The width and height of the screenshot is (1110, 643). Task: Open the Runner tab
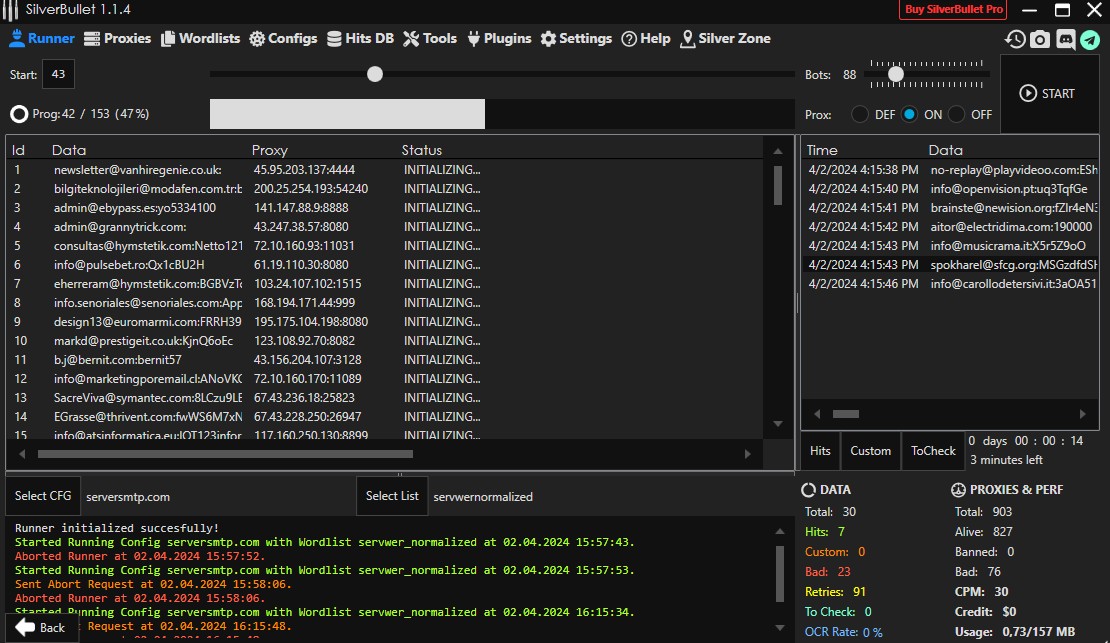42,38
